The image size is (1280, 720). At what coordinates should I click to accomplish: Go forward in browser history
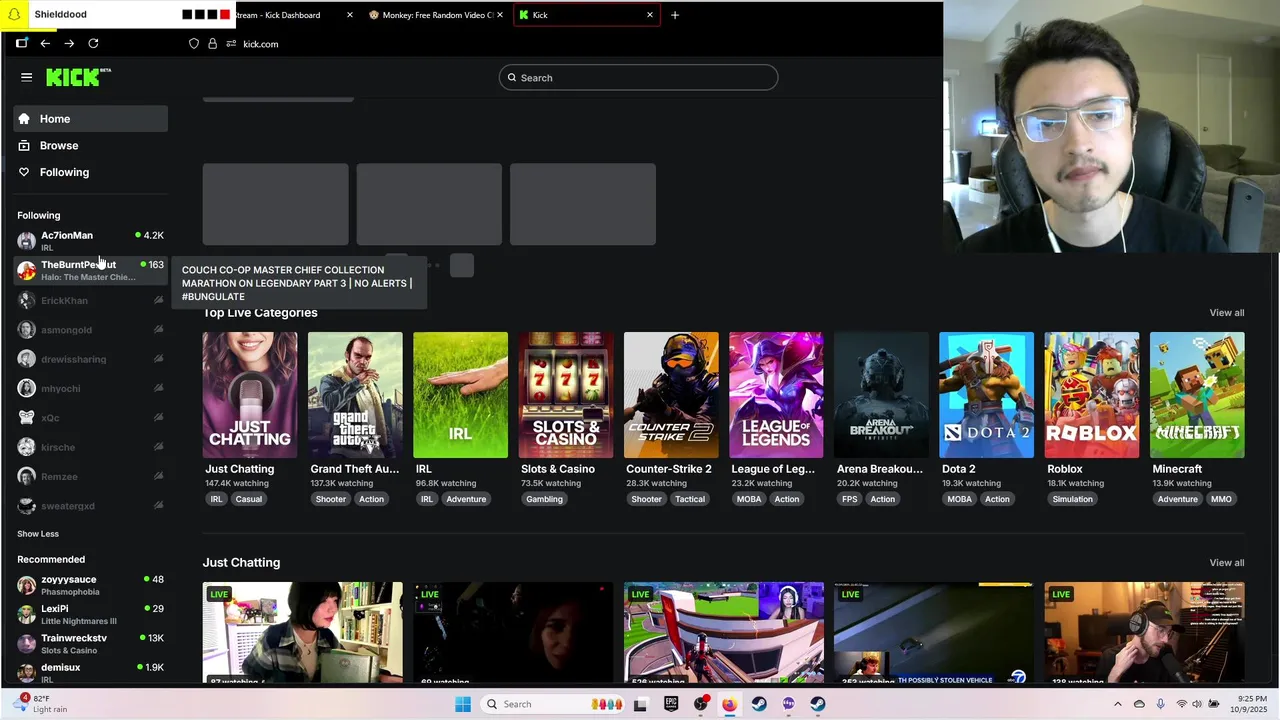click(x=69, y=43)
